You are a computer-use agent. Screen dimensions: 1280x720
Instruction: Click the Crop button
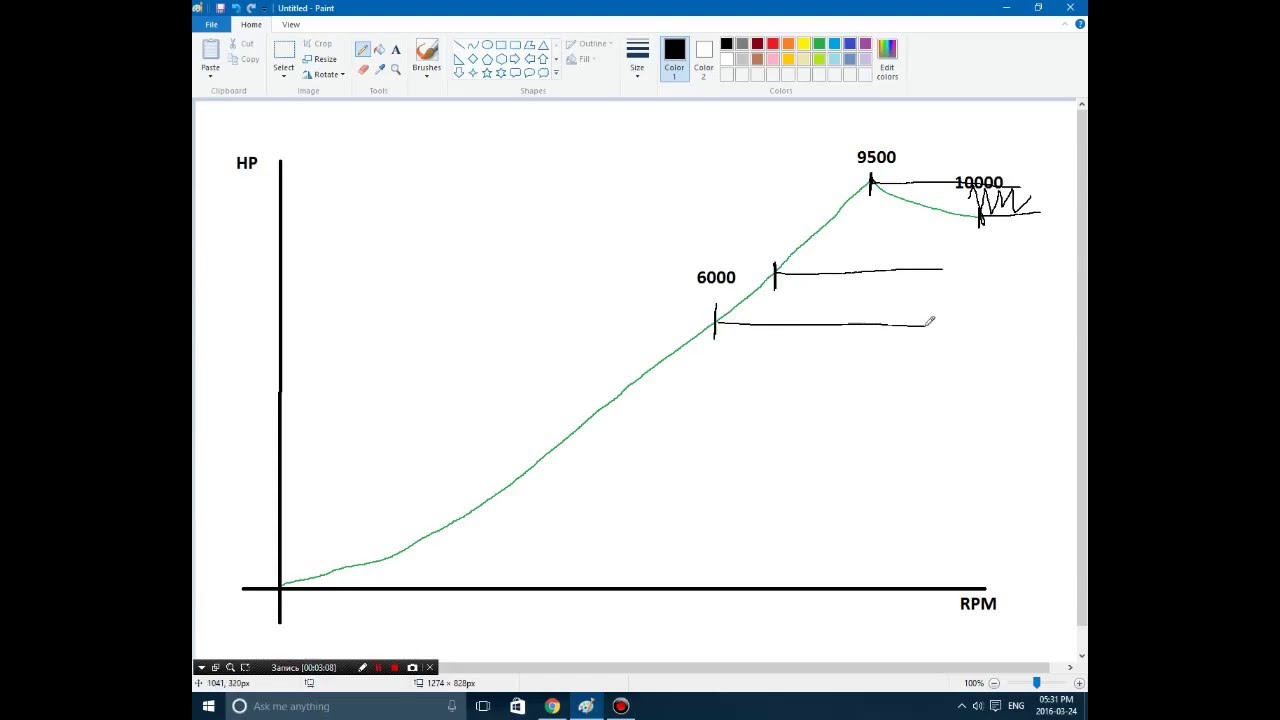point(317,44)
